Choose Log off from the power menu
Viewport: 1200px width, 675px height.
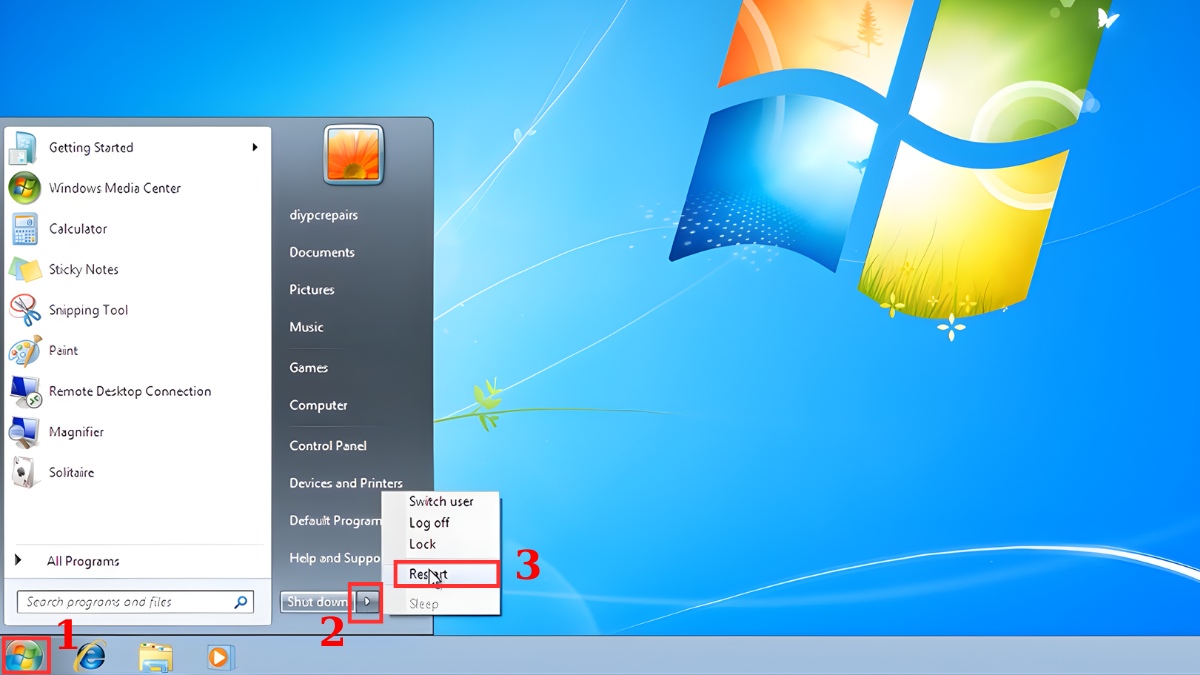click(430, 522)
